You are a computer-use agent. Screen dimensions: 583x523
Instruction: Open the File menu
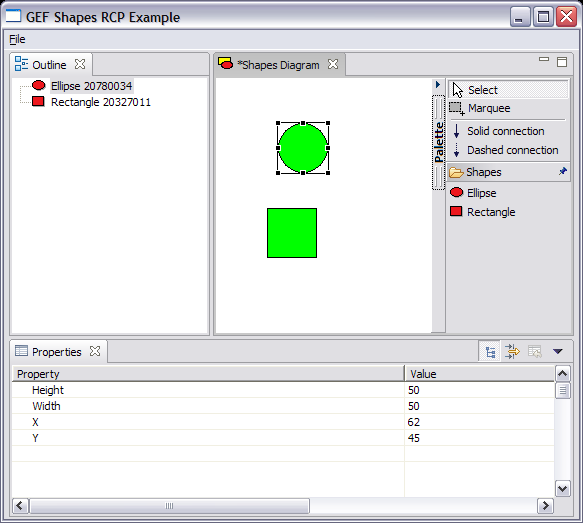[x=17, y=39]
